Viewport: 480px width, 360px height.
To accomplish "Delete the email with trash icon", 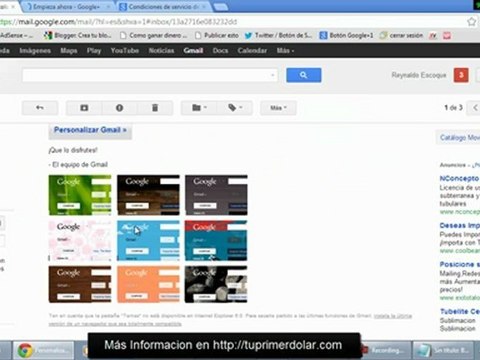I will coord(155,108).
